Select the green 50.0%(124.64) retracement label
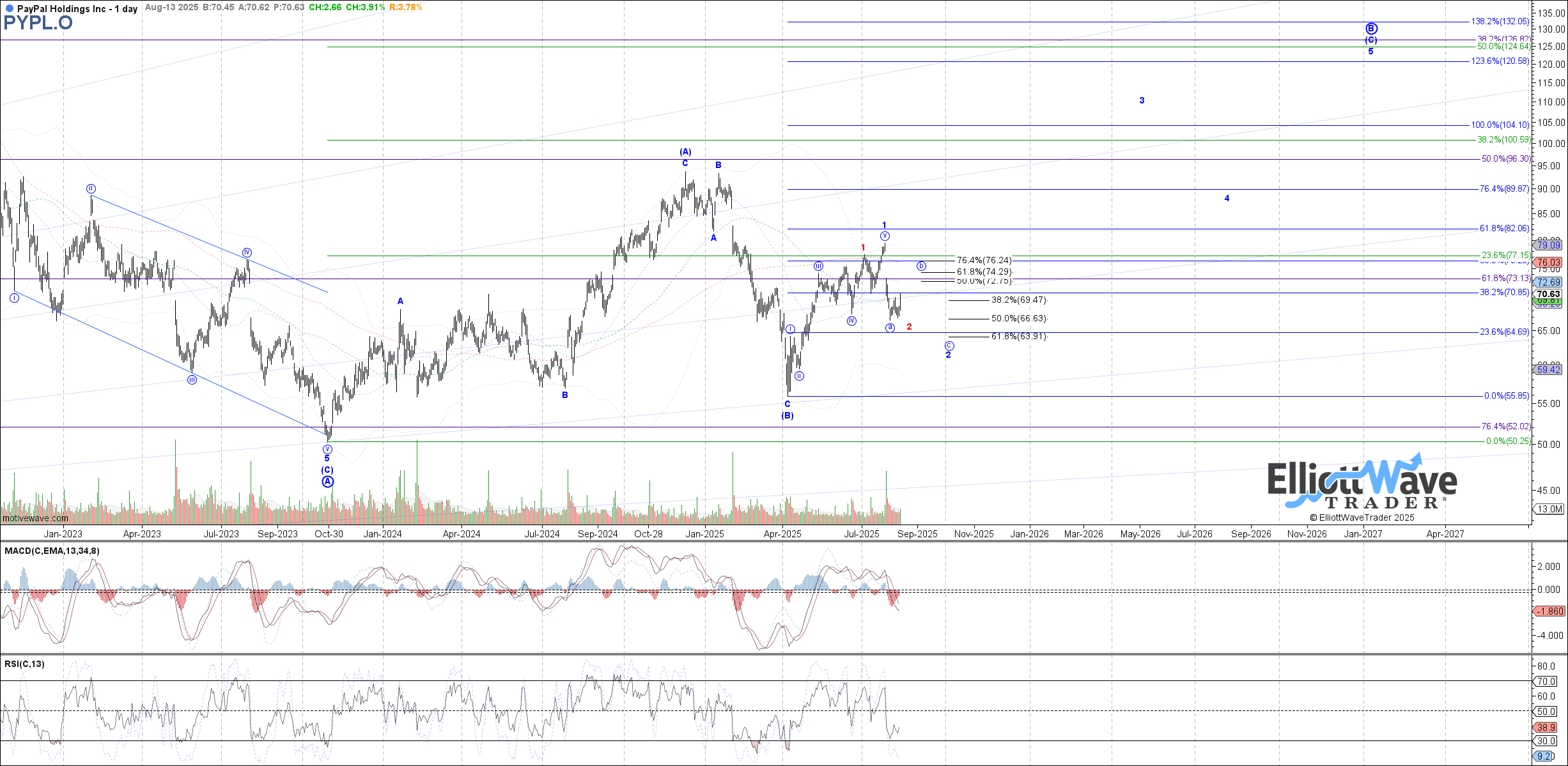 1503,47
